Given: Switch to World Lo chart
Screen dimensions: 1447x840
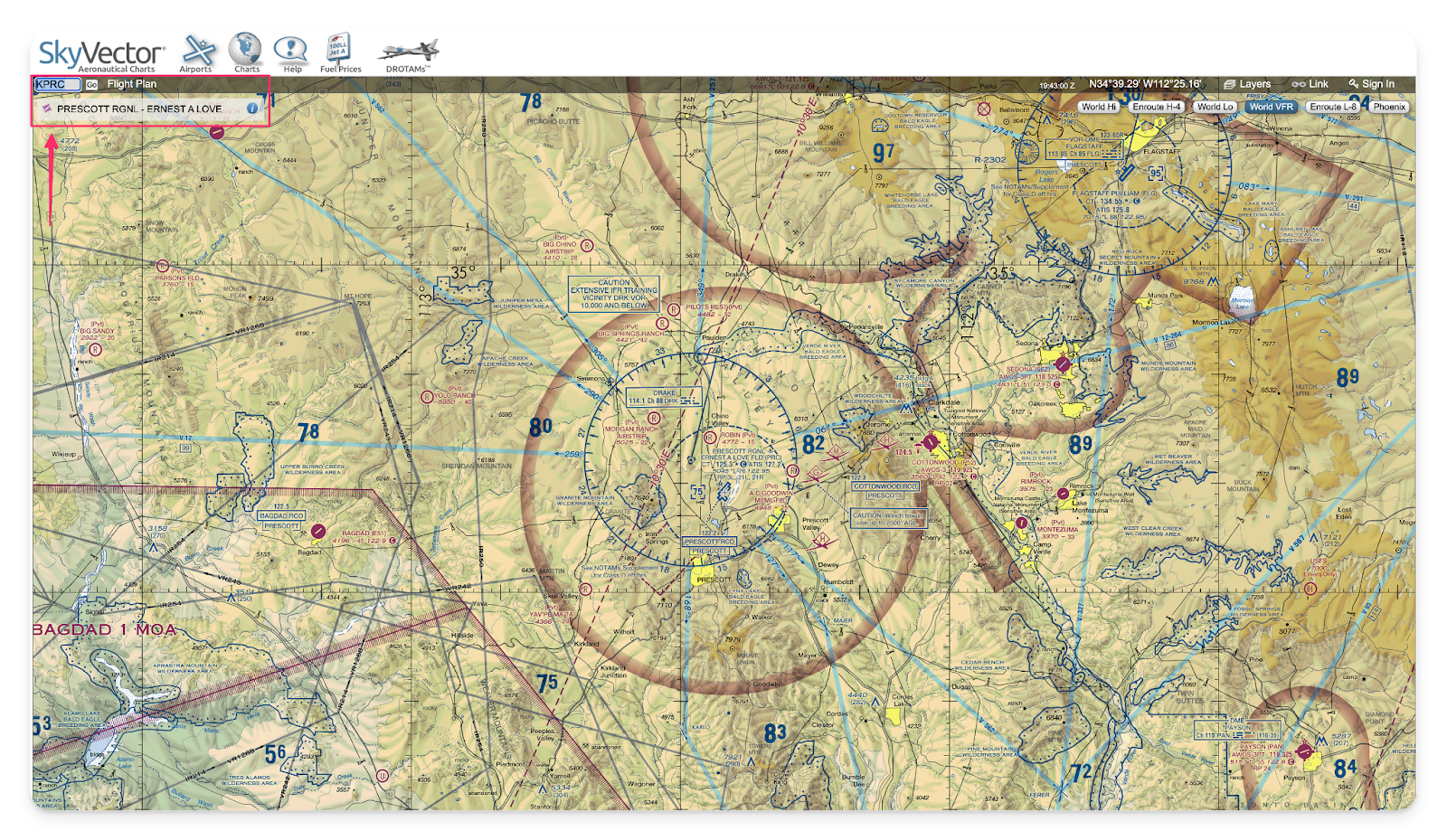Looking at the screenshot, I should coord(1215,107).
